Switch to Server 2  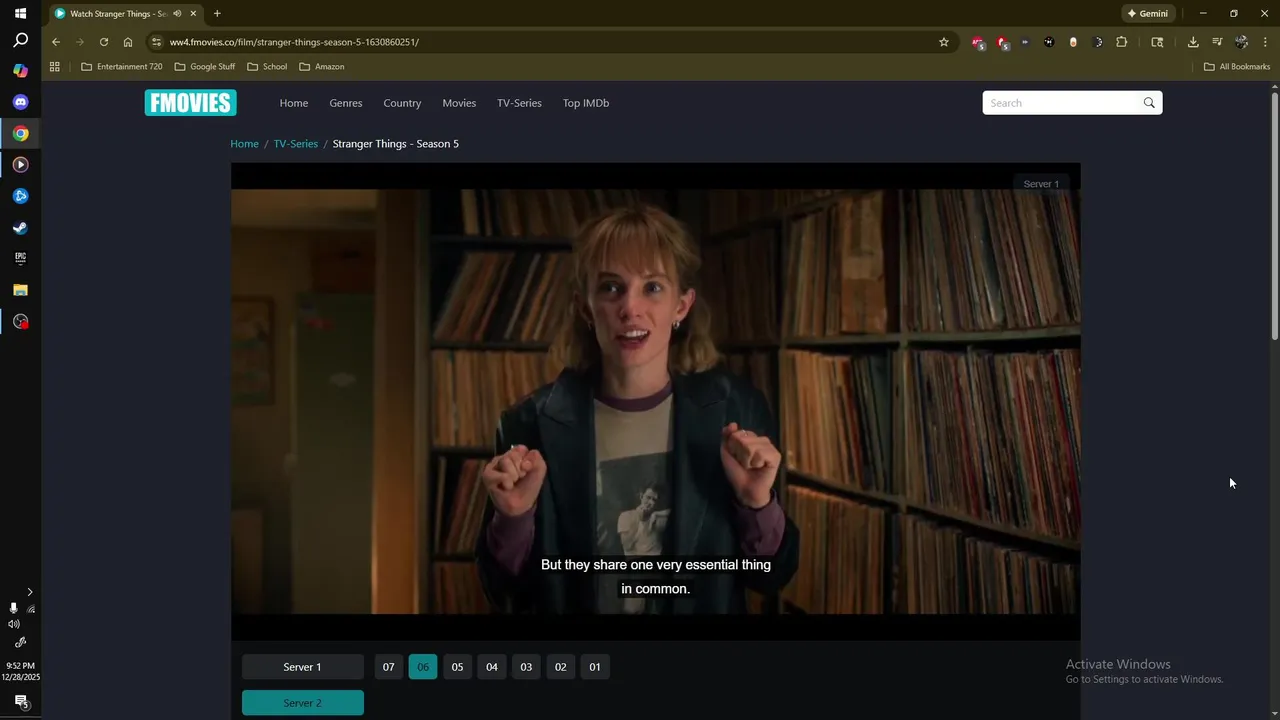pos(303,703)
